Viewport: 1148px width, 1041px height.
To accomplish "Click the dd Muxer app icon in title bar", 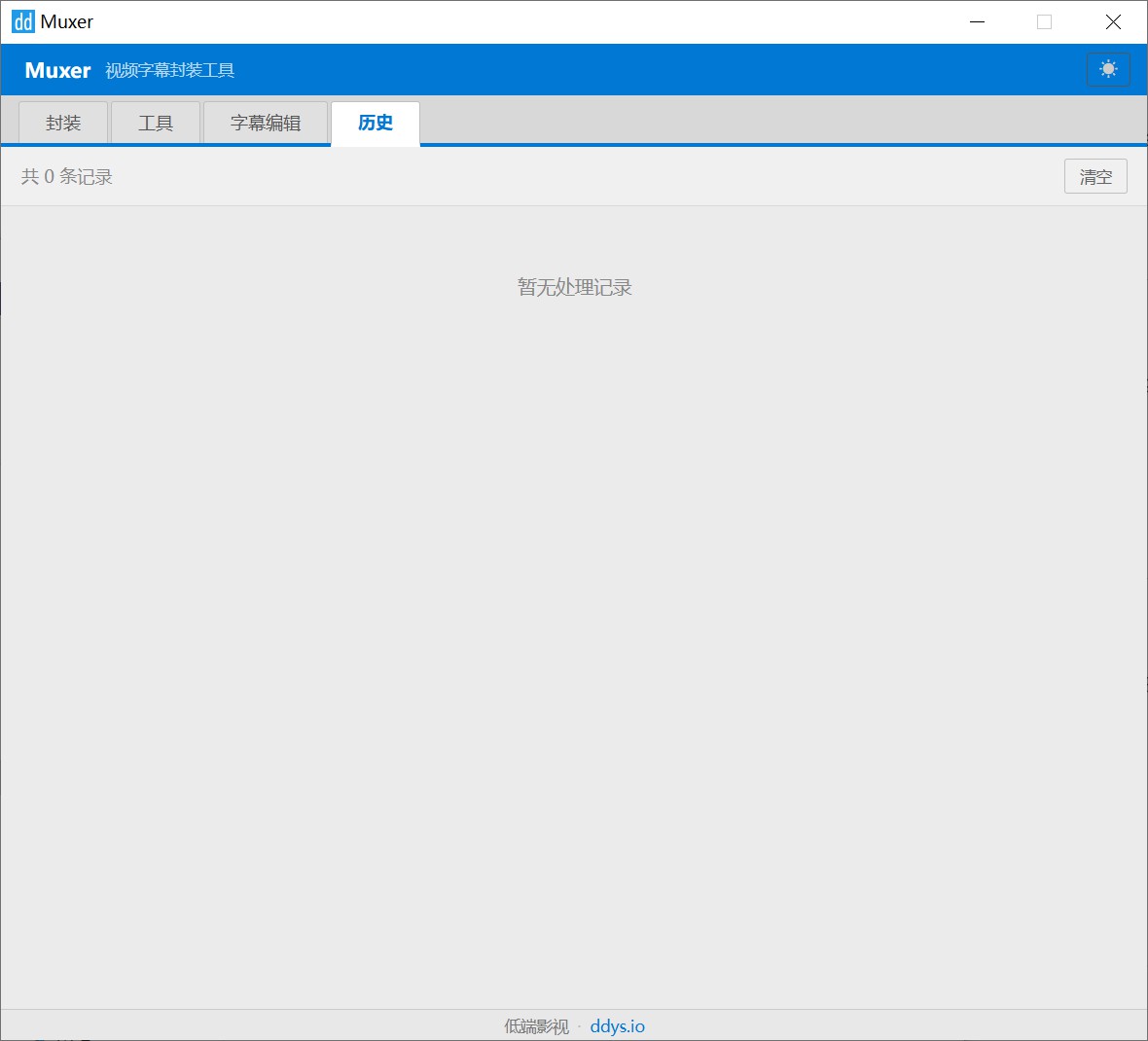I will (x=22, y=21).
